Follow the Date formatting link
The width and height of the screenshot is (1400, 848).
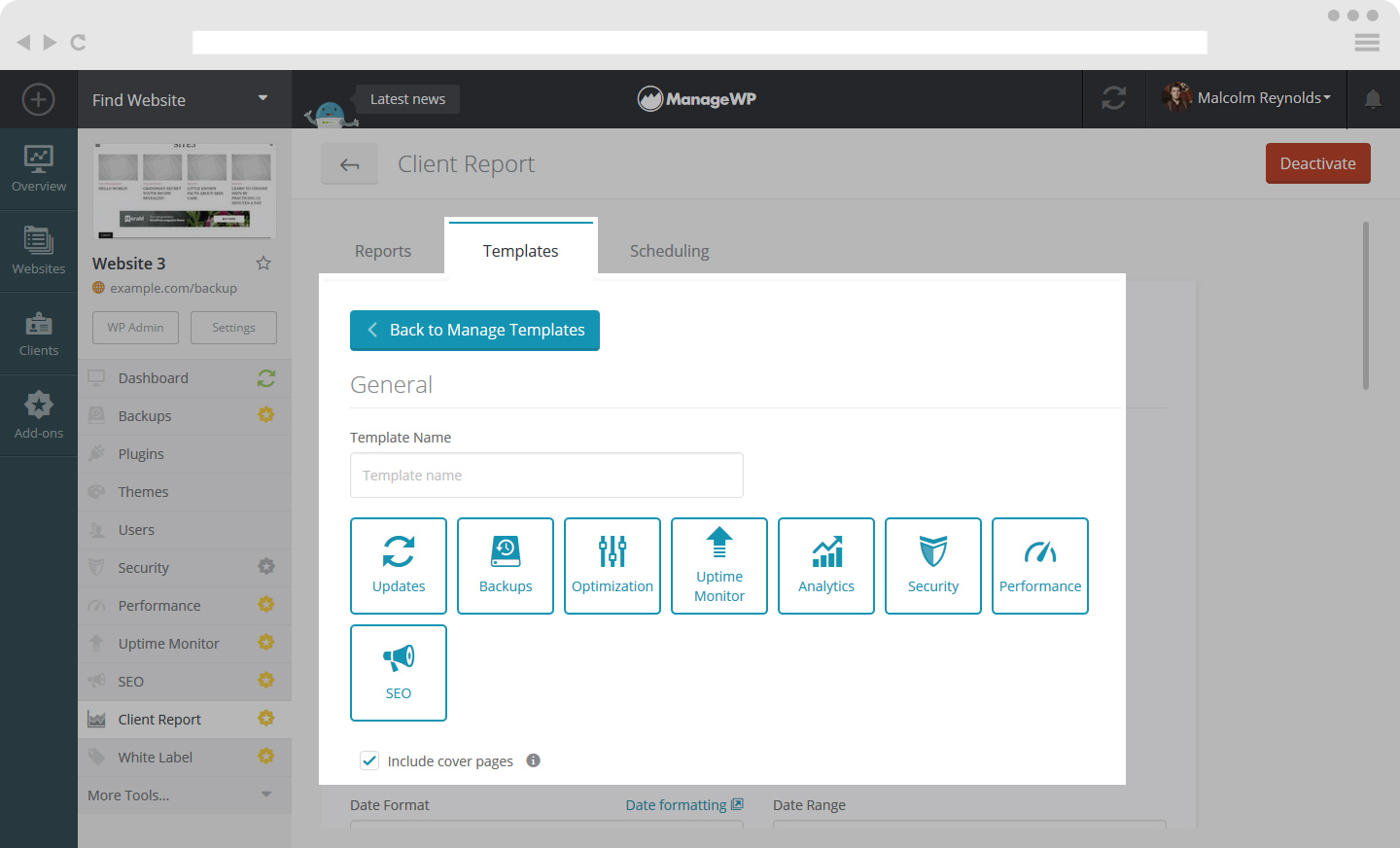[684, 805]
